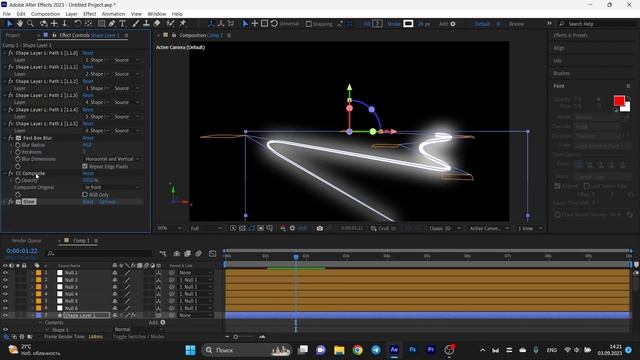This screenshot has width=640, height=360.
Task: Collapse the Contents group twirl arrow
Action: click(x=40, y=322)
